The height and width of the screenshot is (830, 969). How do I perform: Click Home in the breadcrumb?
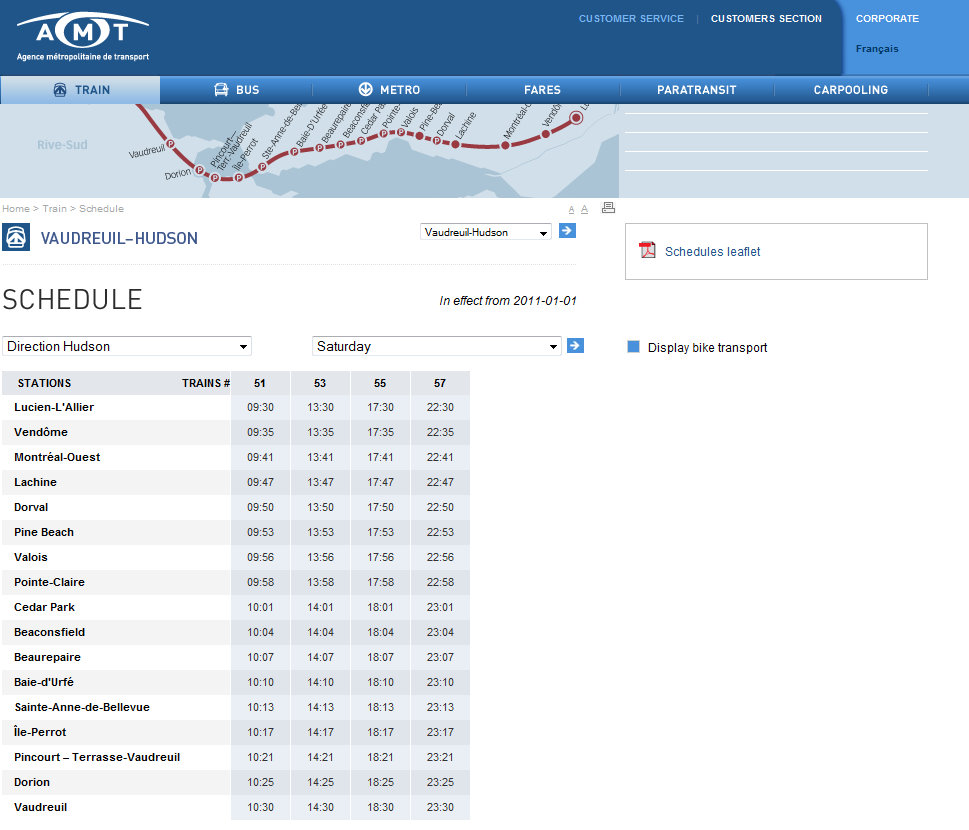pyautogui.click(x=16, y=209)
